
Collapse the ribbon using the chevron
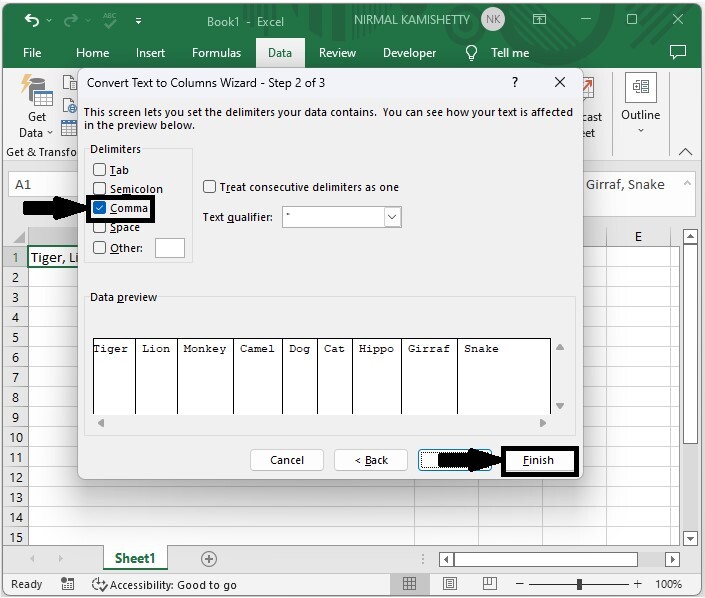685,152
